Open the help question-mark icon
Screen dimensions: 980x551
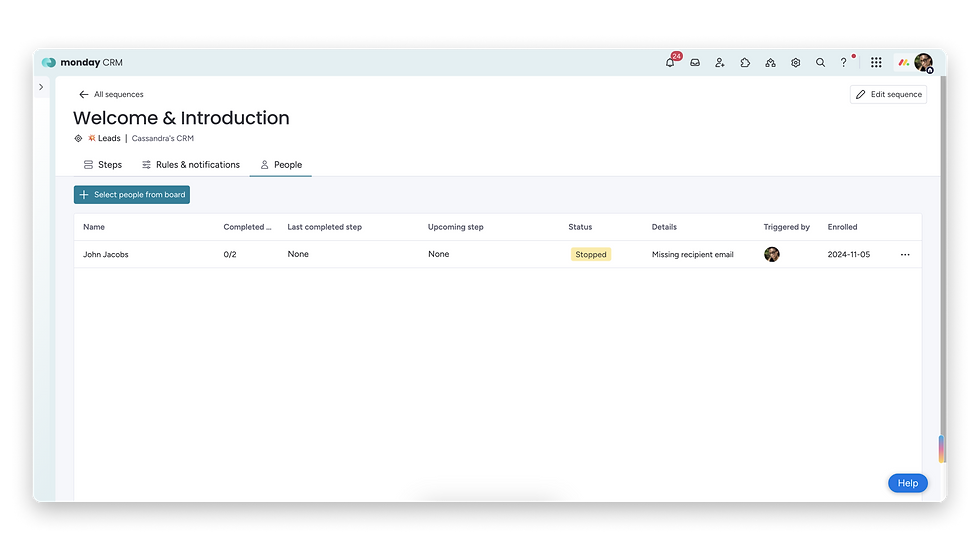[x=844, y=62]
